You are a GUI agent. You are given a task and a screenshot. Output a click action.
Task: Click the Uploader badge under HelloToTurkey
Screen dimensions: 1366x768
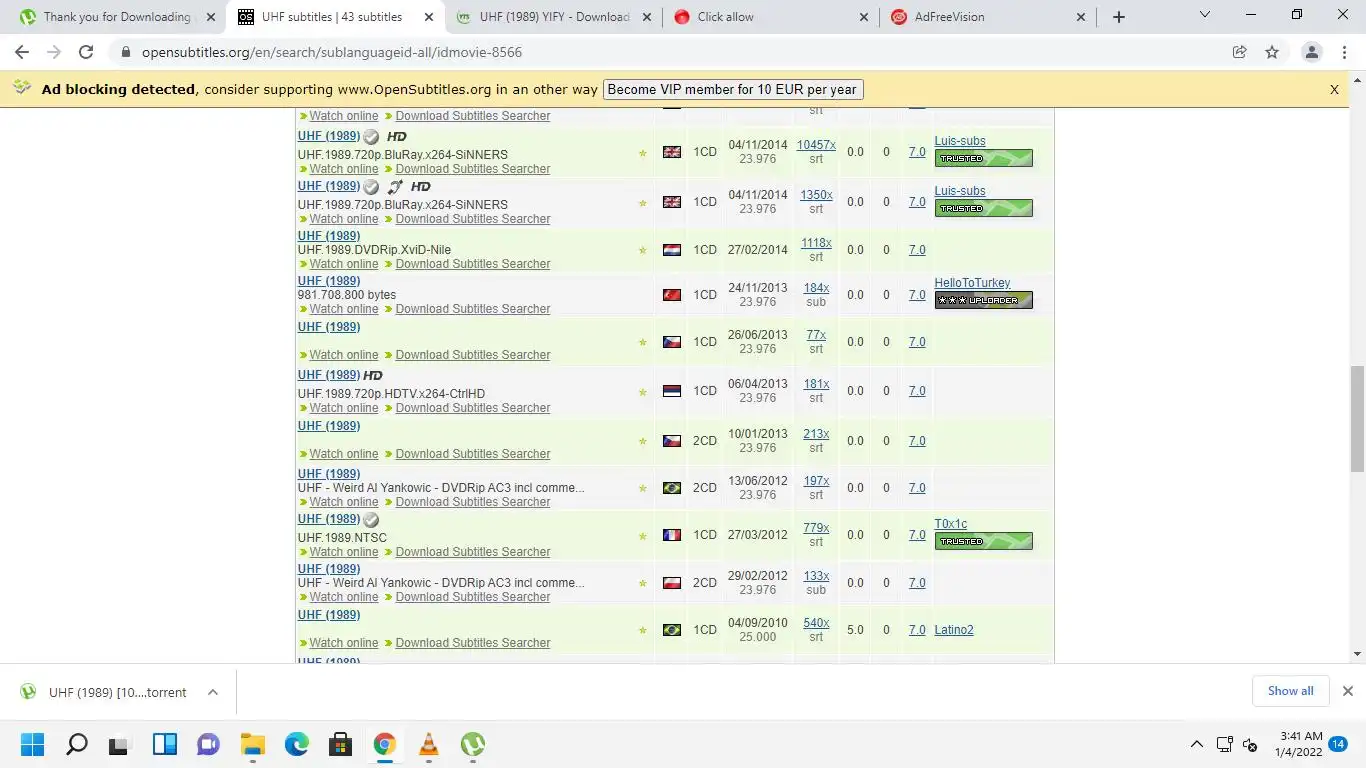click(x=984, y=300)
